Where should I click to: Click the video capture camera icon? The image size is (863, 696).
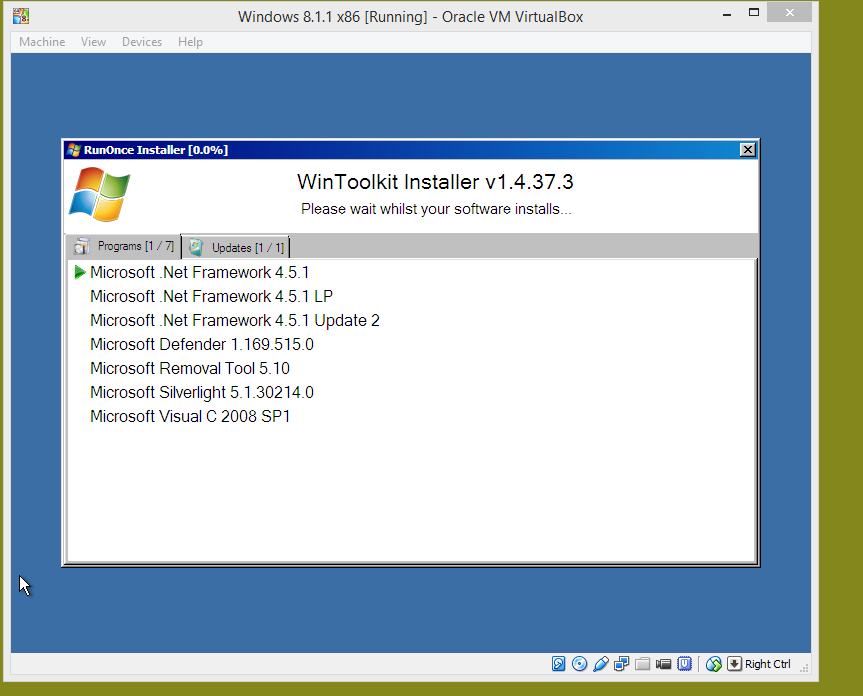pos(663,664)
